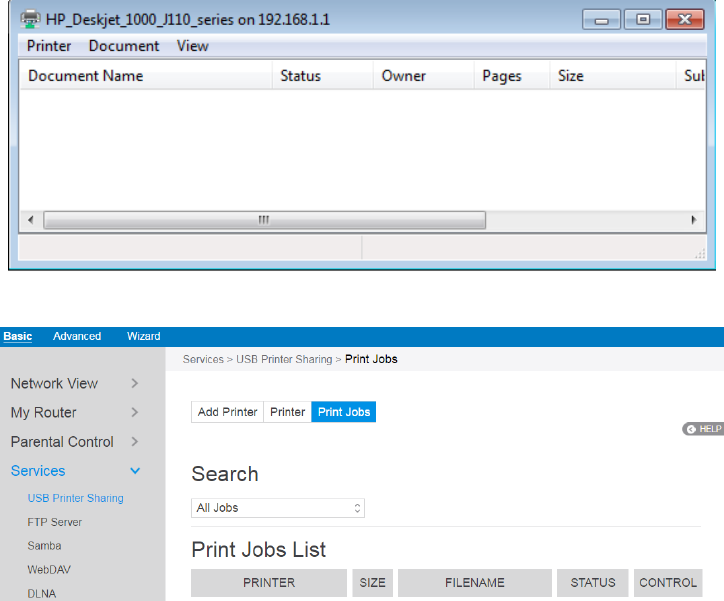Click the right arrow of the horizontal scrollbar
The image size is (724, 601).
pos(694,220)
